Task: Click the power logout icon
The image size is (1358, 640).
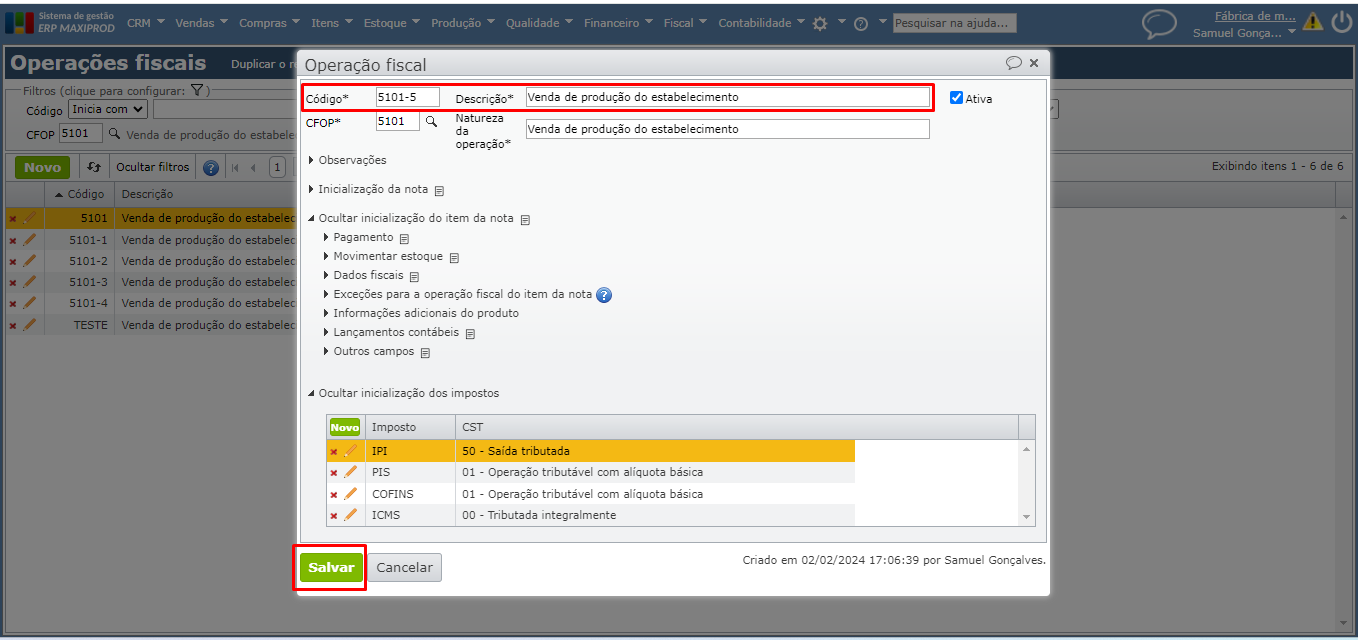Action: pos(1341,22)
